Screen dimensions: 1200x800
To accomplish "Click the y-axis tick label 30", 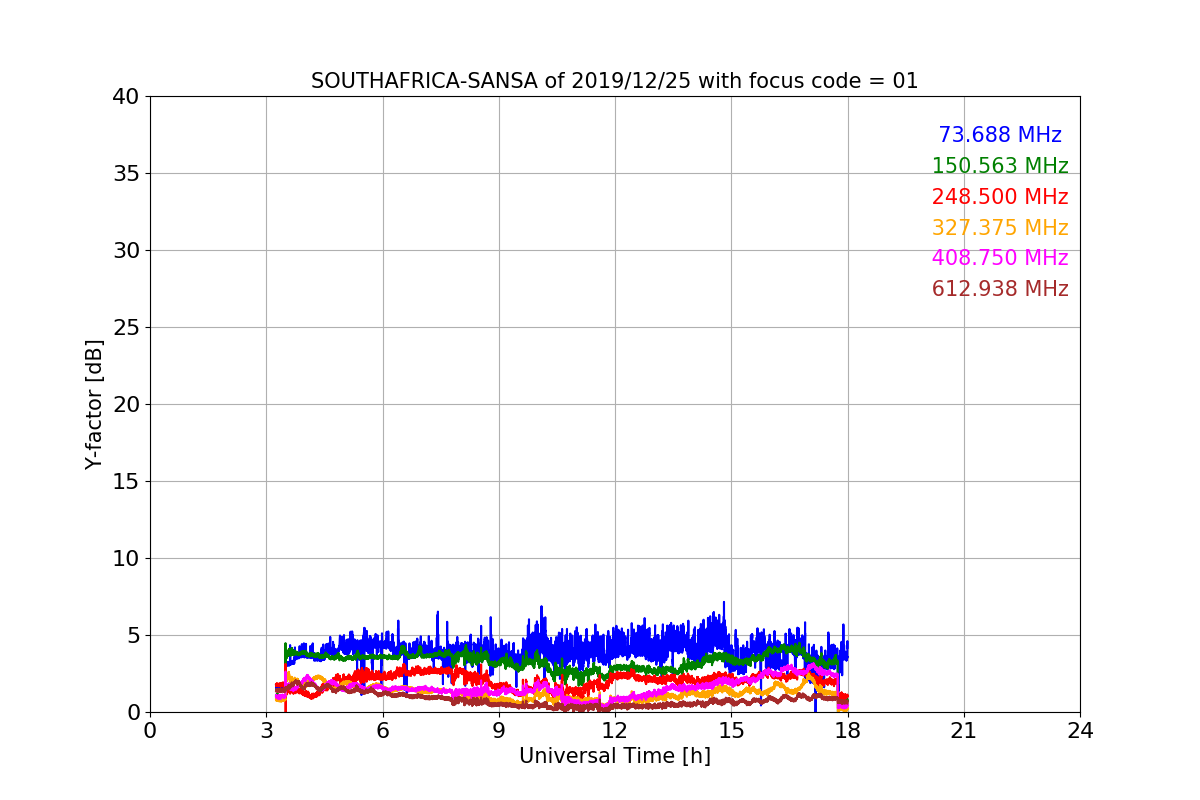I will [x=126, y=251].
